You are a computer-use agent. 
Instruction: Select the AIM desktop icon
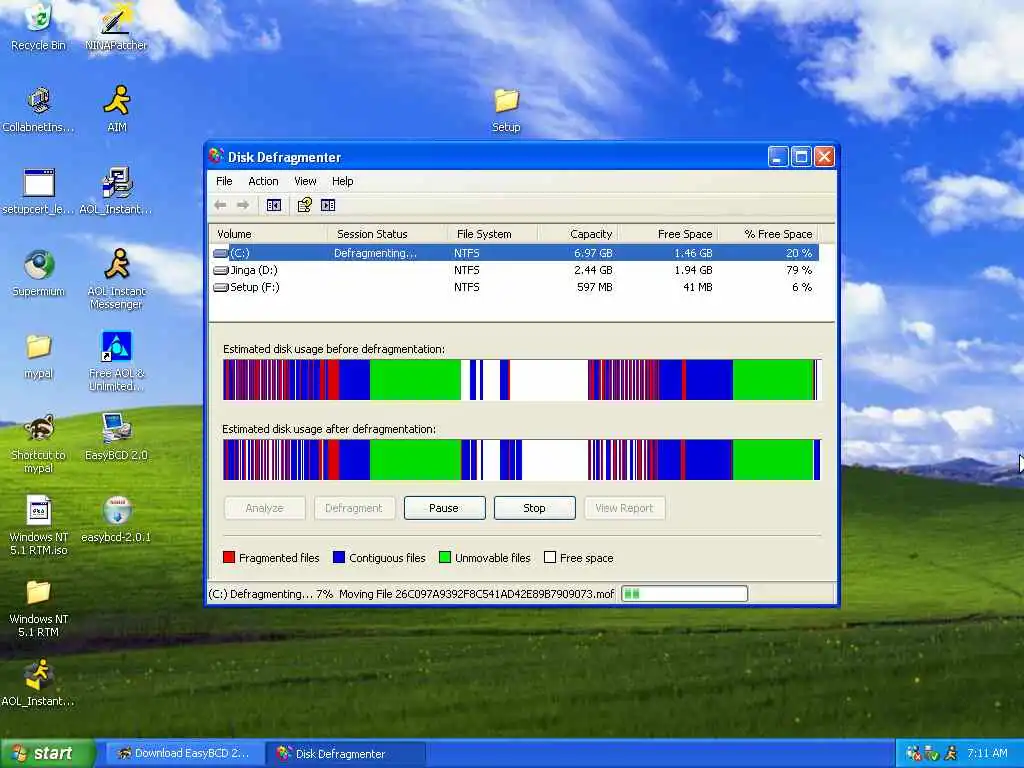pyautogui.click(x=117, y=108)
